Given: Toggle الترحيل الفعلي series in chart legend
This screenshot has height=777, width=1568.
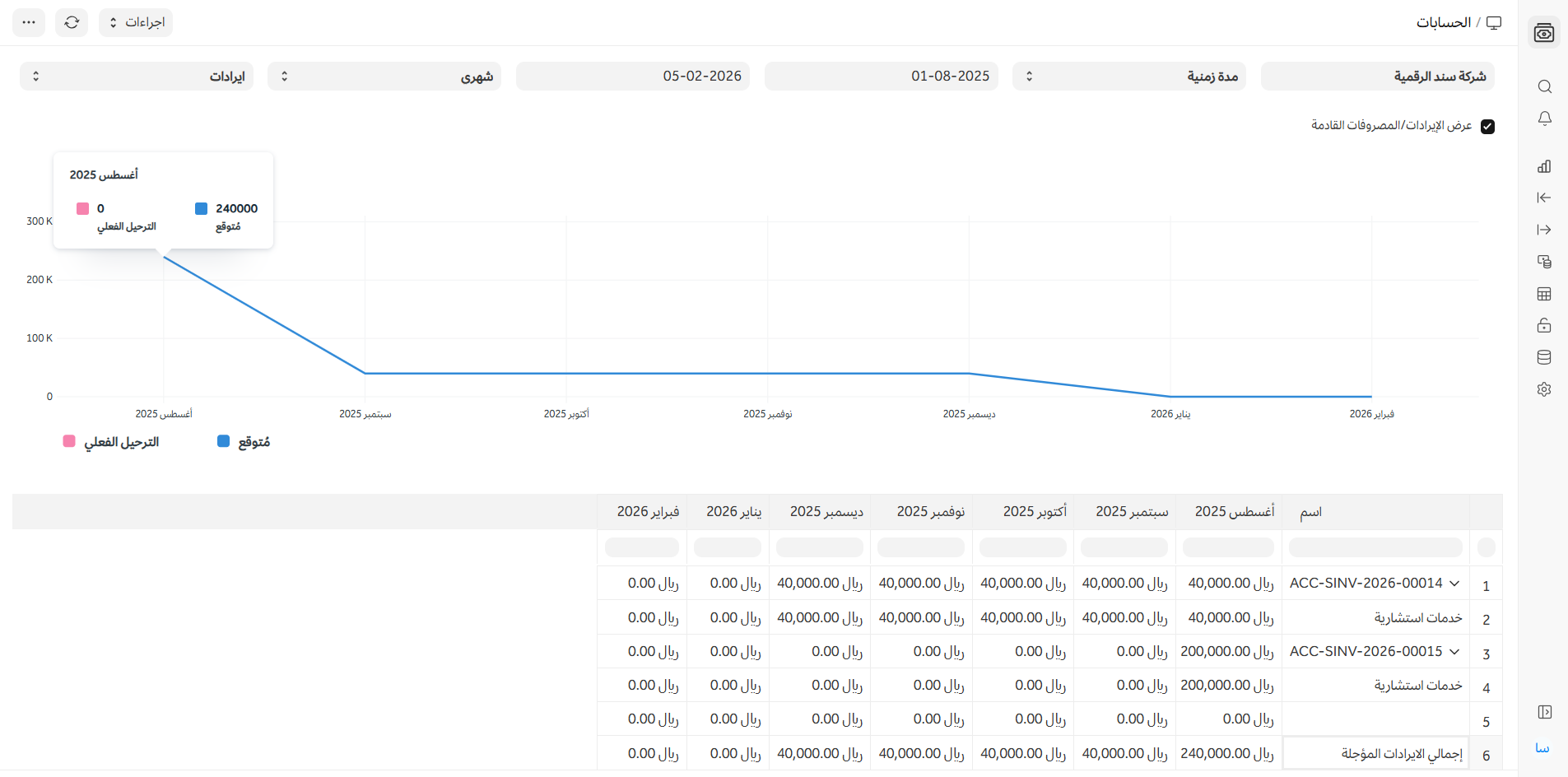Looking at the screenshot, I should (111, 442).
